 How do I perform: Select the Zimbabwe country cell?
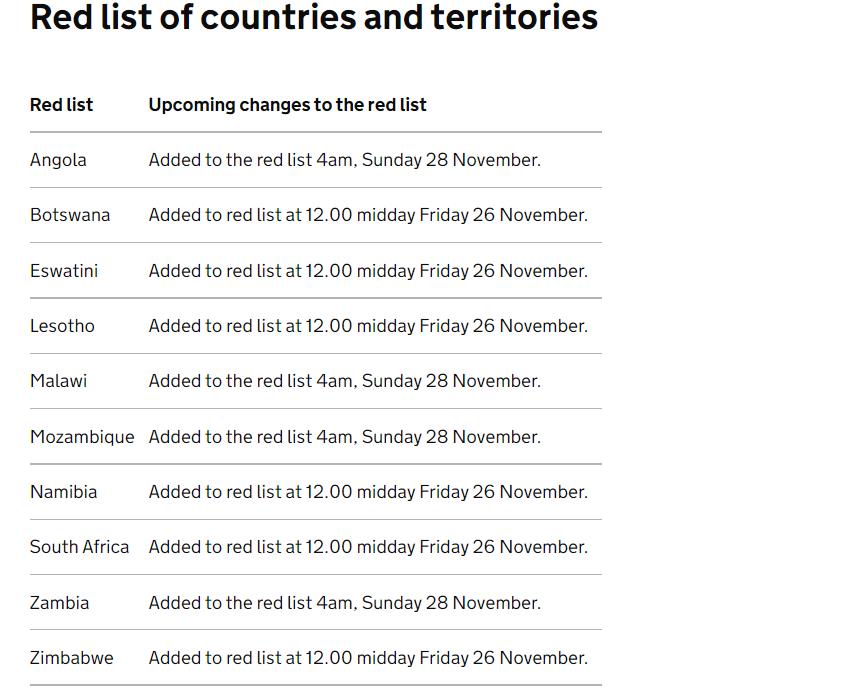71,659
